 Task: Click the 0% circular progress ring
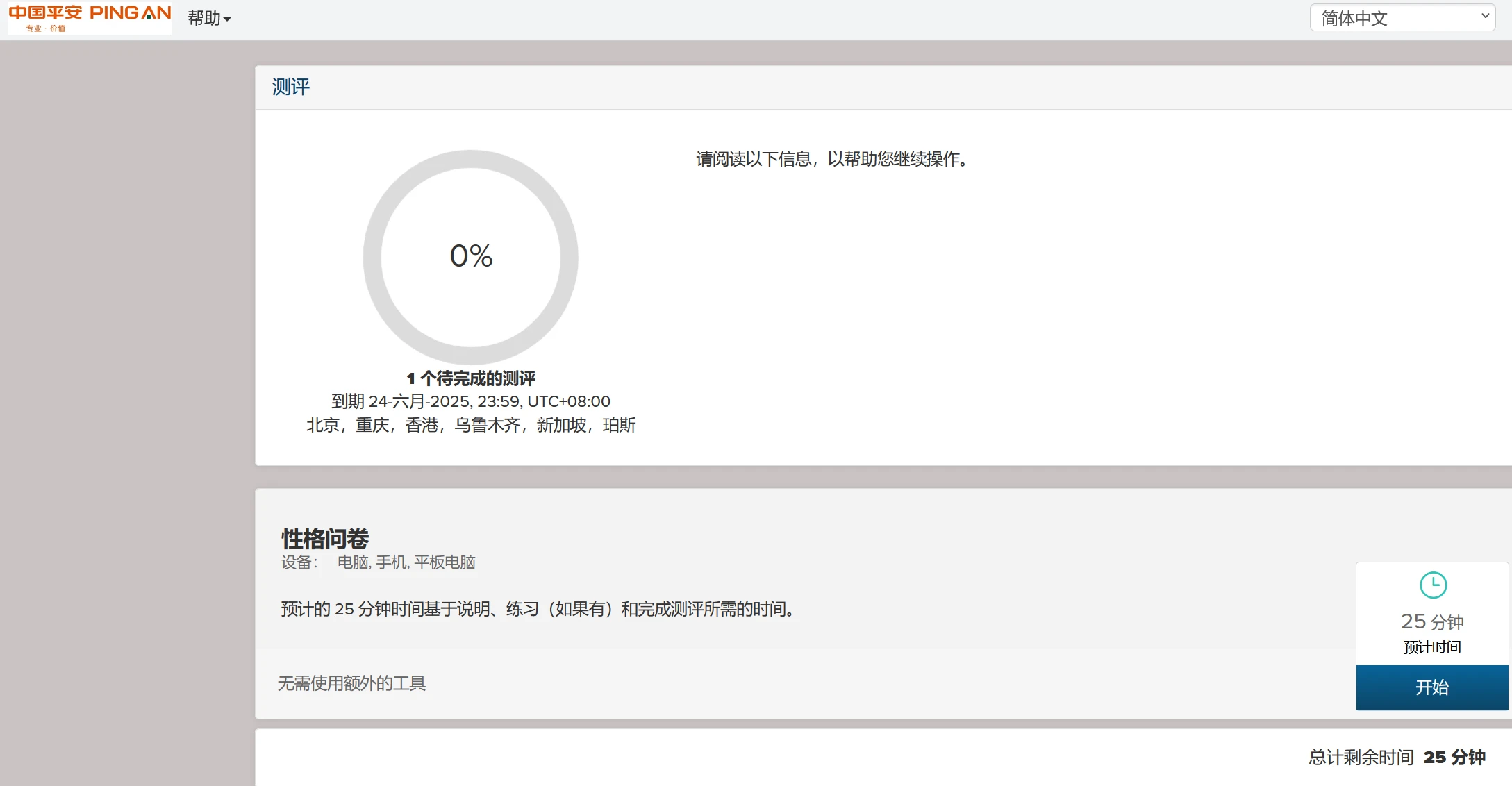click(373, 257)
